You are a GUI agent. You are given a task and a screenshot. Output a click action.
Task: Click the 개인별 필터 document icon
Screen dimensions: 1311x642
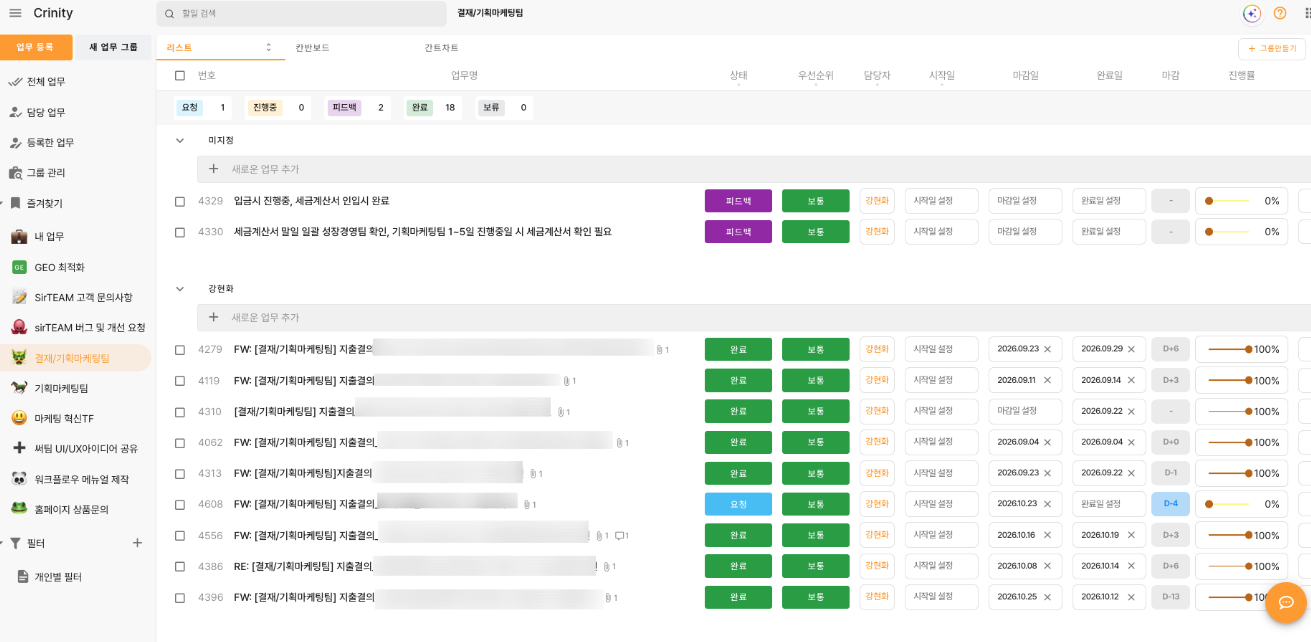click(23, 577)
